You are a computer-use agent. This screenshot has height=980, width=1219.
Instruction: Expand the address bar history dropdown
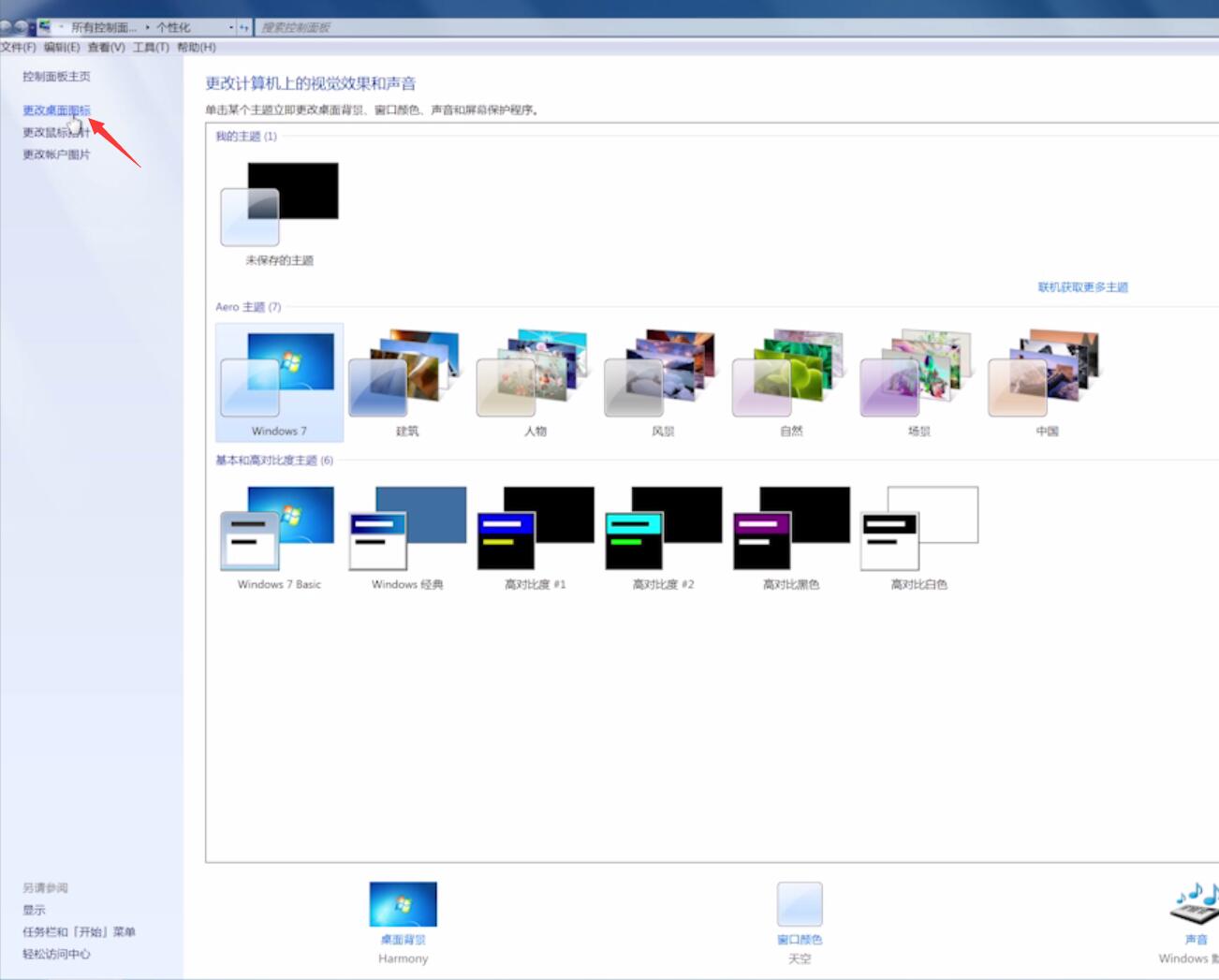point(230,27)
